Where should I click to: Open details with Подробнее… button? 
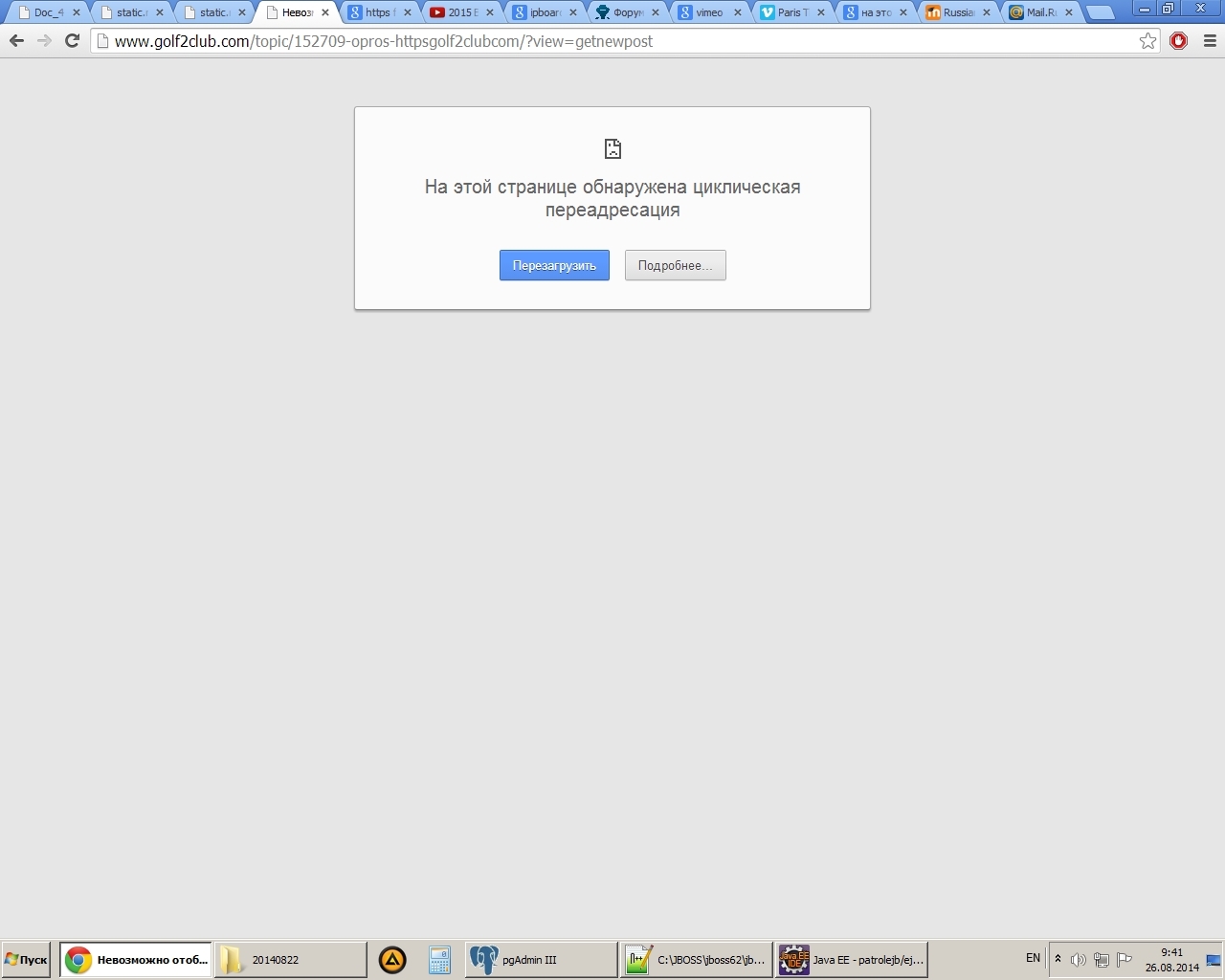(676, 265)
